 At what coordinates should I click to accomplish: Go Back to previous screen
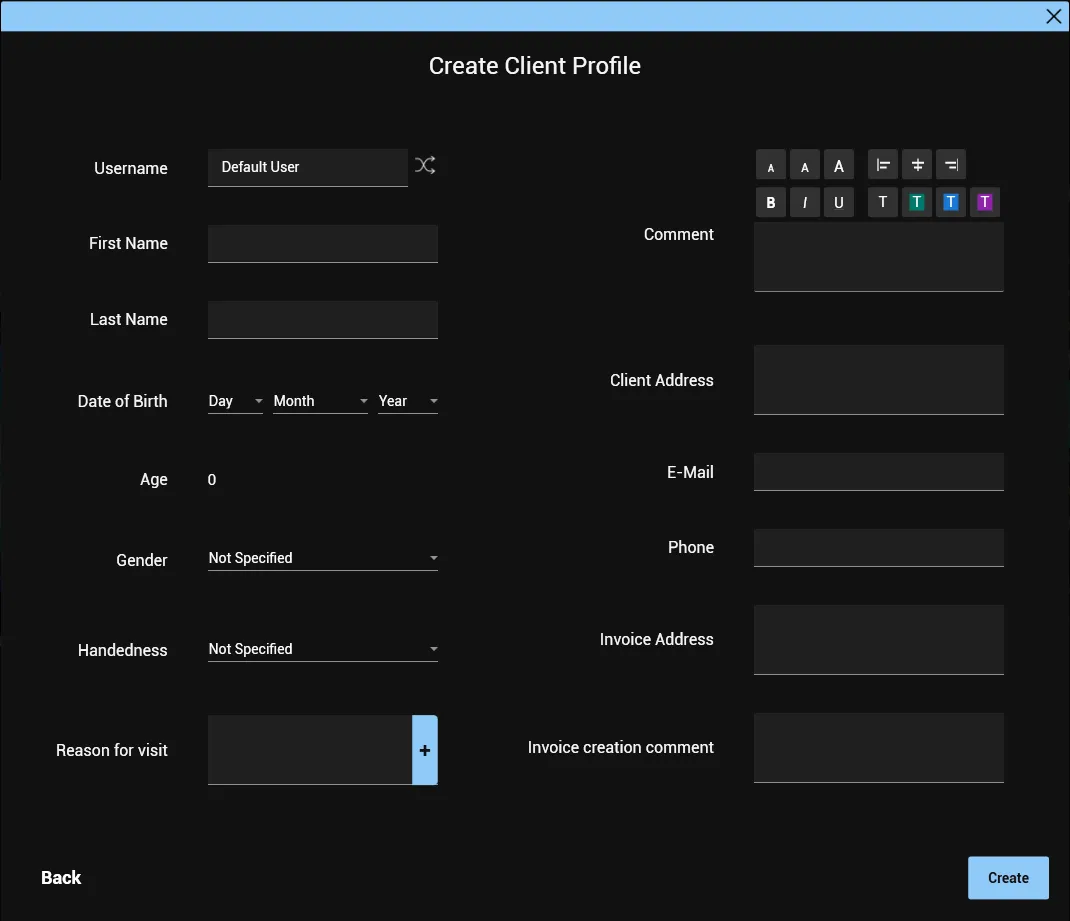(61, 878)
